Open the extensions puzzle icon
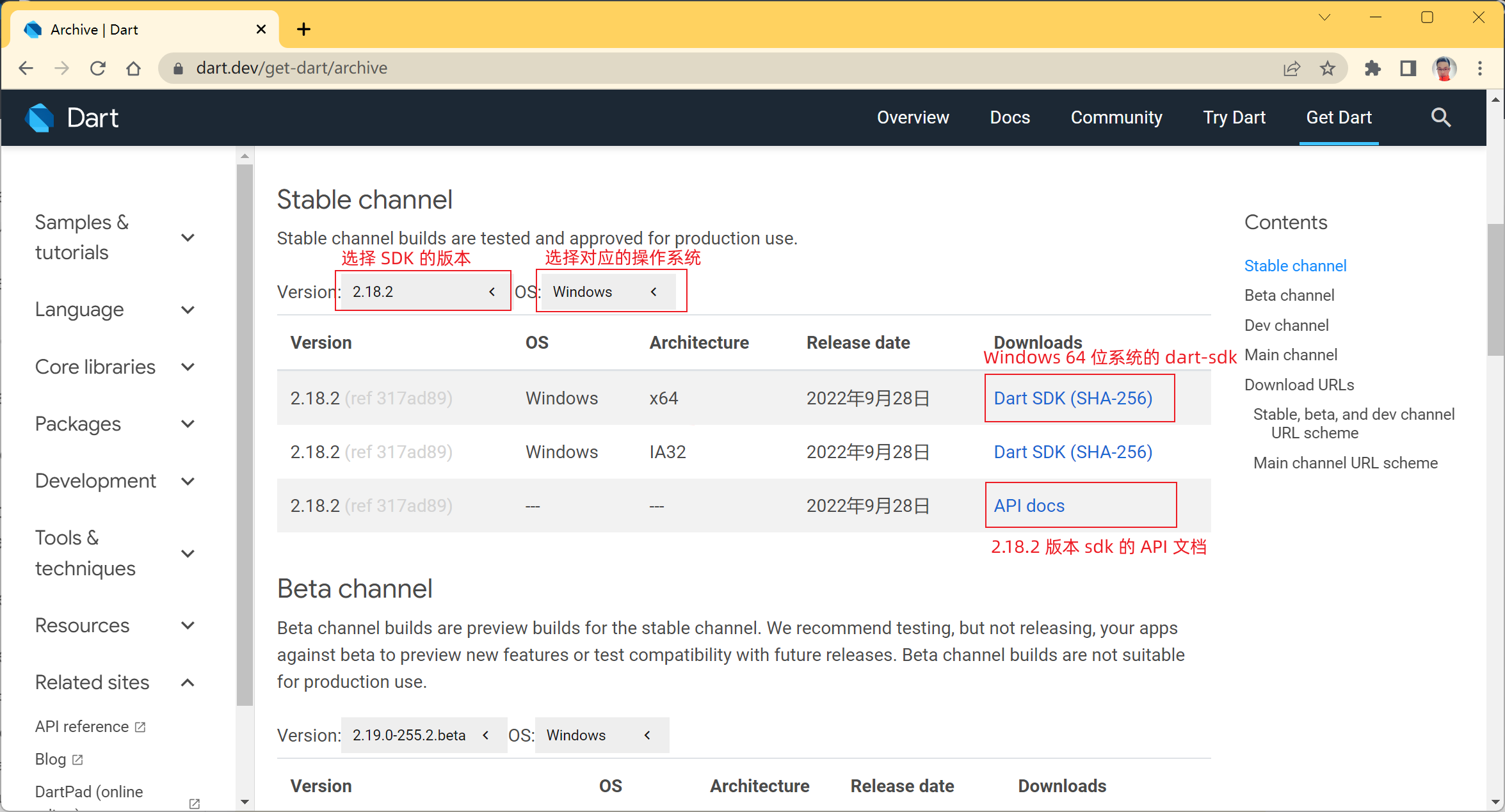 [1372, 68]
